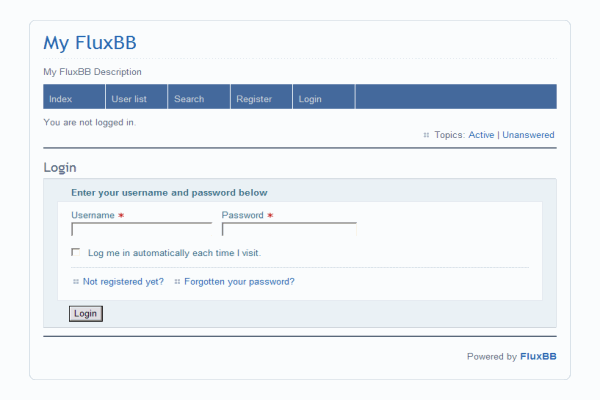Click bullet icon before Forgotten your password
Viewport: 600px width, 400px height.
(177, 282)
